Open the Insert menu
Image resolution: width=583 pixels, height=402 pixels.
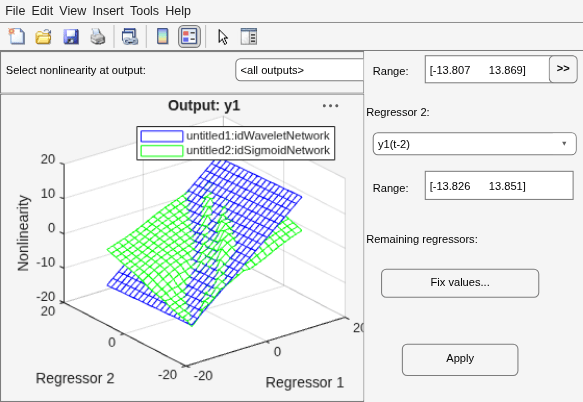(108, 11)
